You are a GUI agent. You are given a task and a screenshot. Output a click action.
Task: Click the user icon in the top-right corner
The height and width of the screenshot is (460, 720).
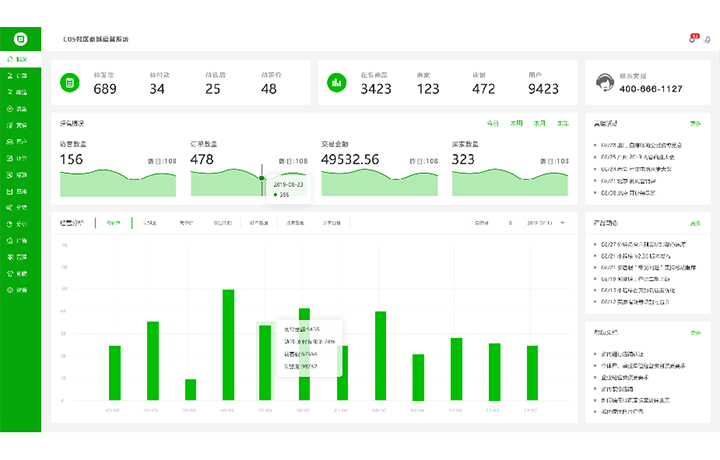point(706,38)
